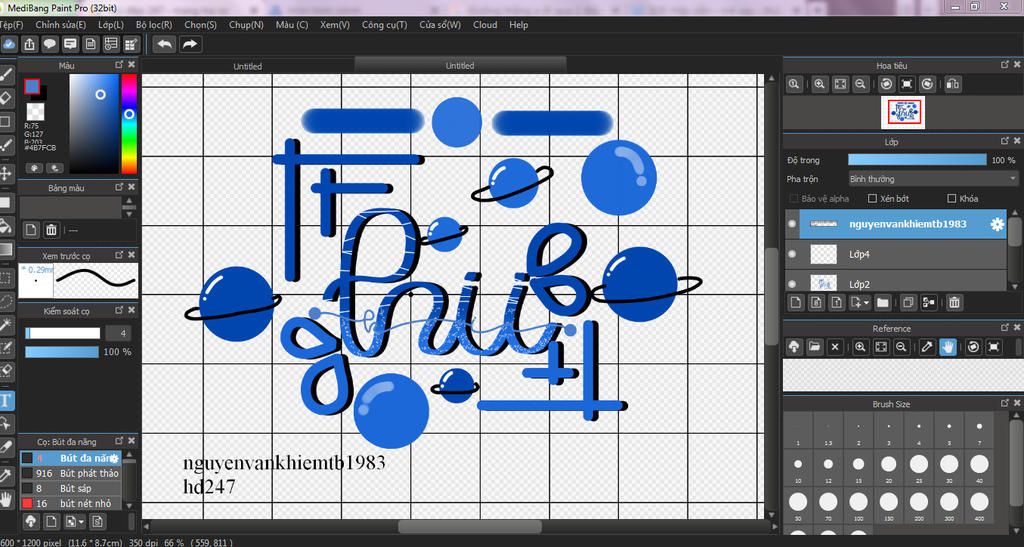The width and height of the screenshot is (1024, 547).
Task: Toggle visibility of nguyenvankhiemtb1983 layer
Action: (x=792, y=224)
